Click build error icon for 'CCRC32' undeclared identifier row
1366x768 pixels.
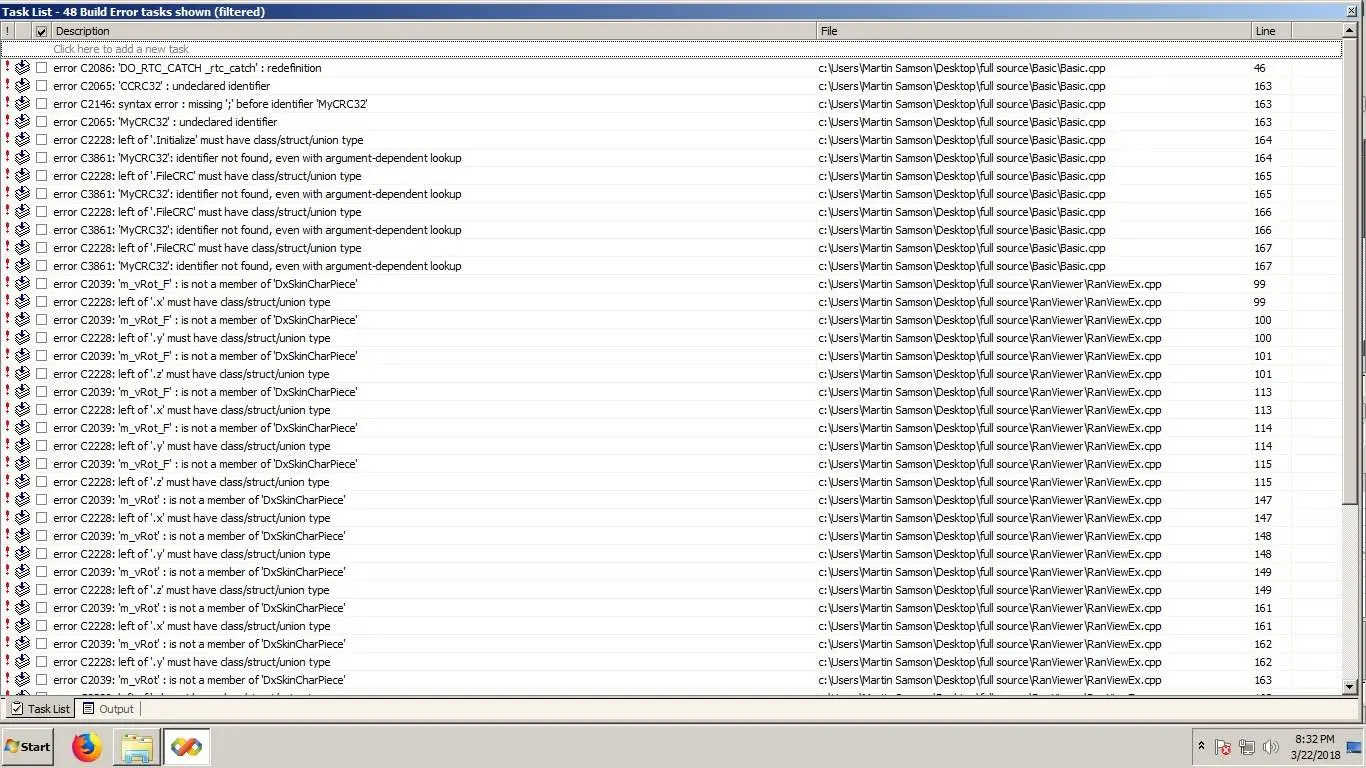[22, 86]
